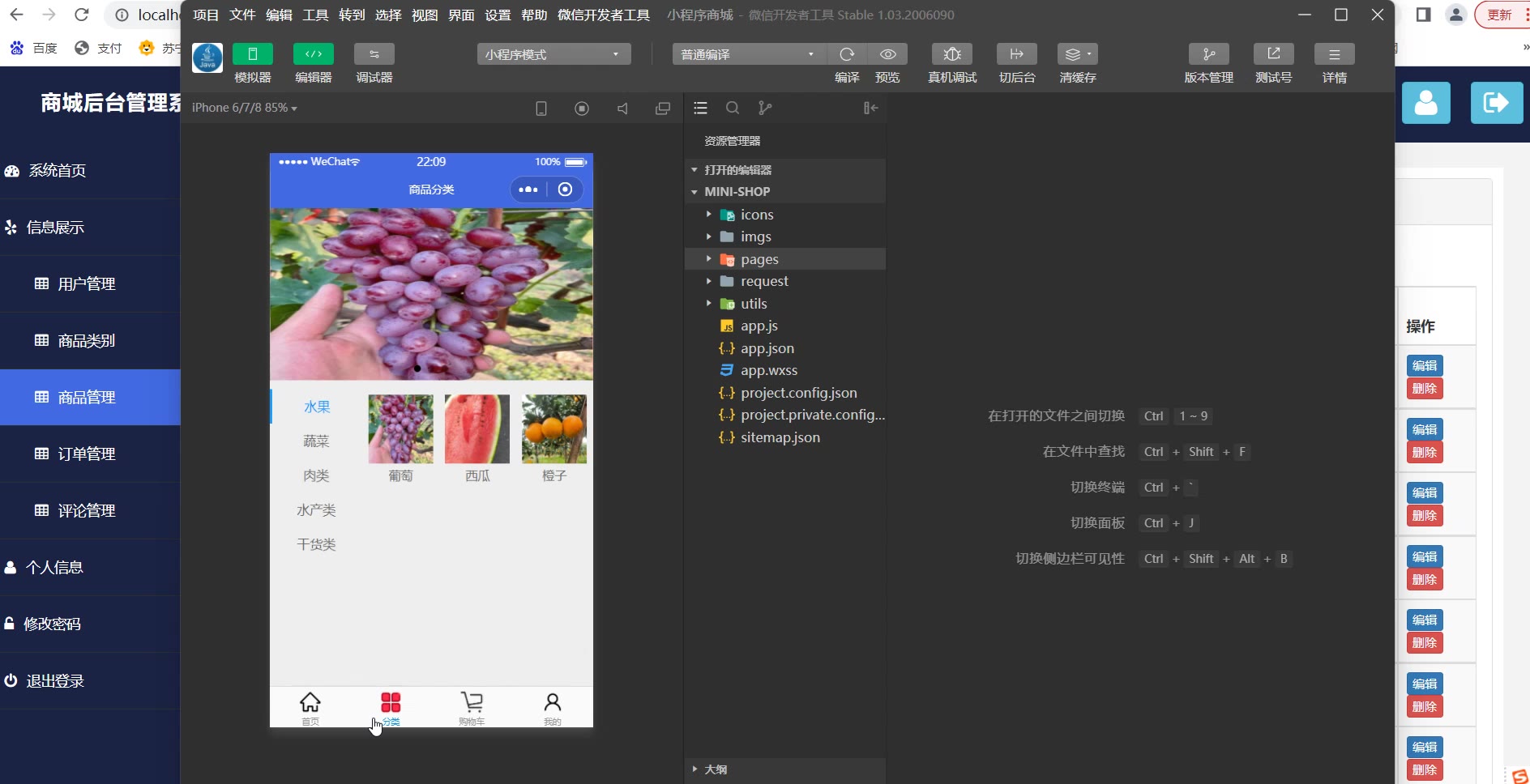Tap the 橙子 product thumbnail
Viewport: 1530px width, 784px height.
pos(554,429)
